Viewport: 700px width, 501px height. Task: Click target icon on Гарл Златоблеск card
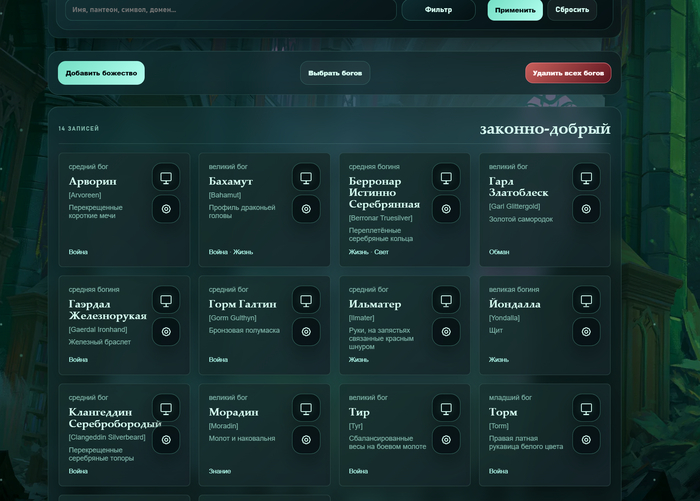click(586, 209)
